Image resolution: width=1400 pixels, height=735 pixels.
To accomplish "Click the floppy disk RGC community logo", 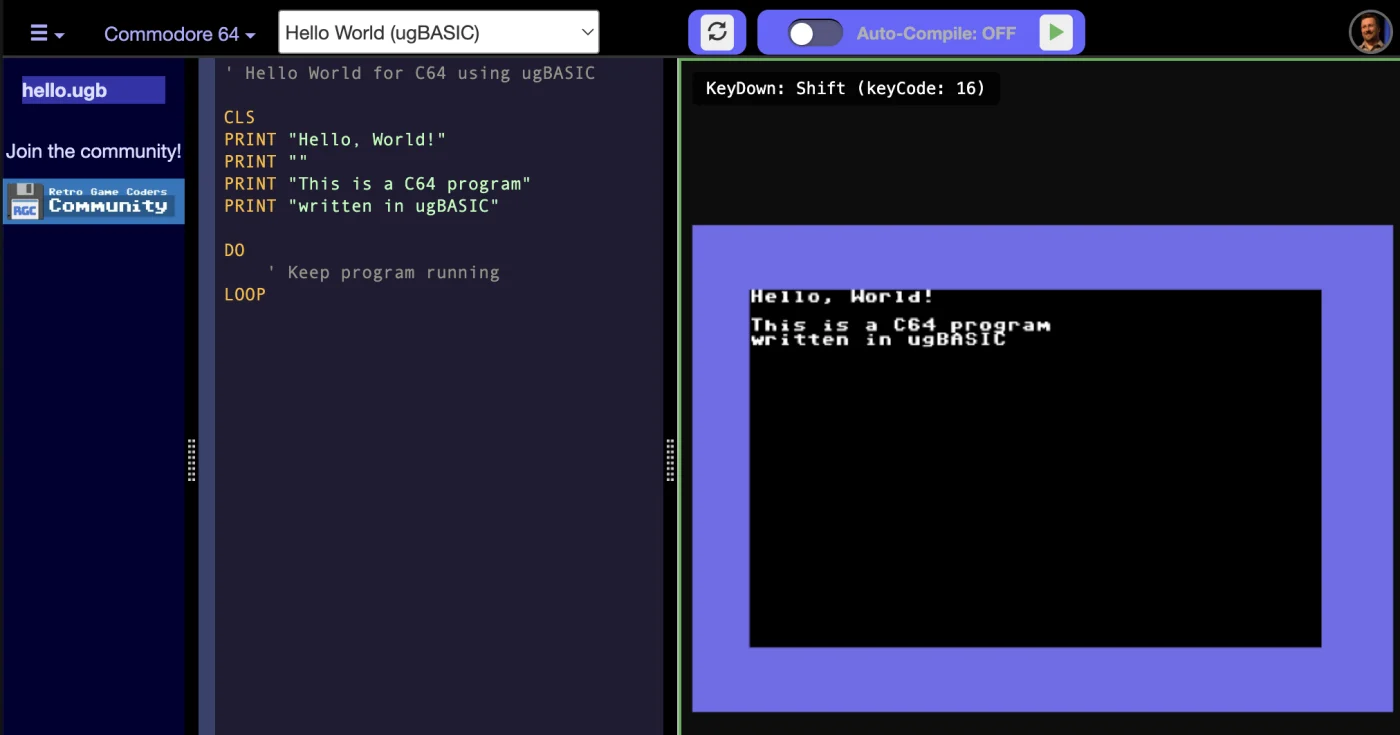I will tap(94, 201).
